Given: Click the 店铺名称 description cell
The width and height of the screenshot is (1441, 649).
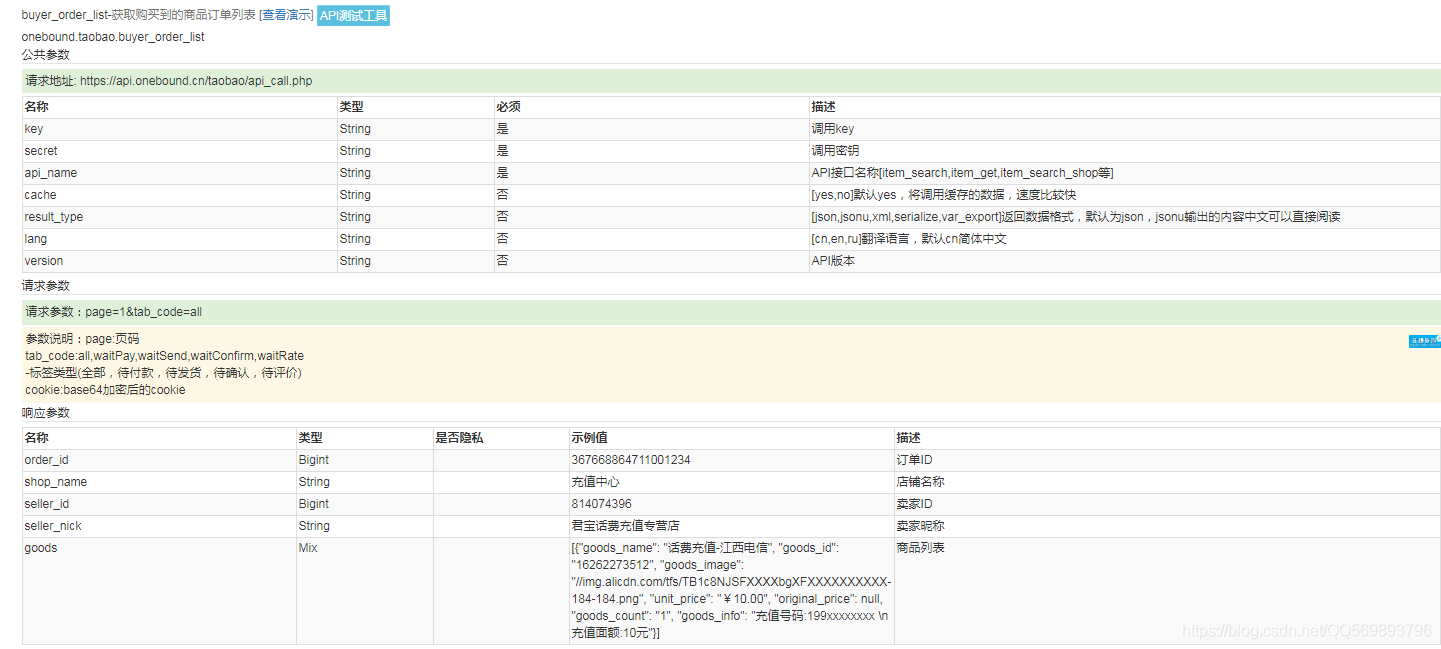Looking at the screenshot, I should [x=1167, y=482].
